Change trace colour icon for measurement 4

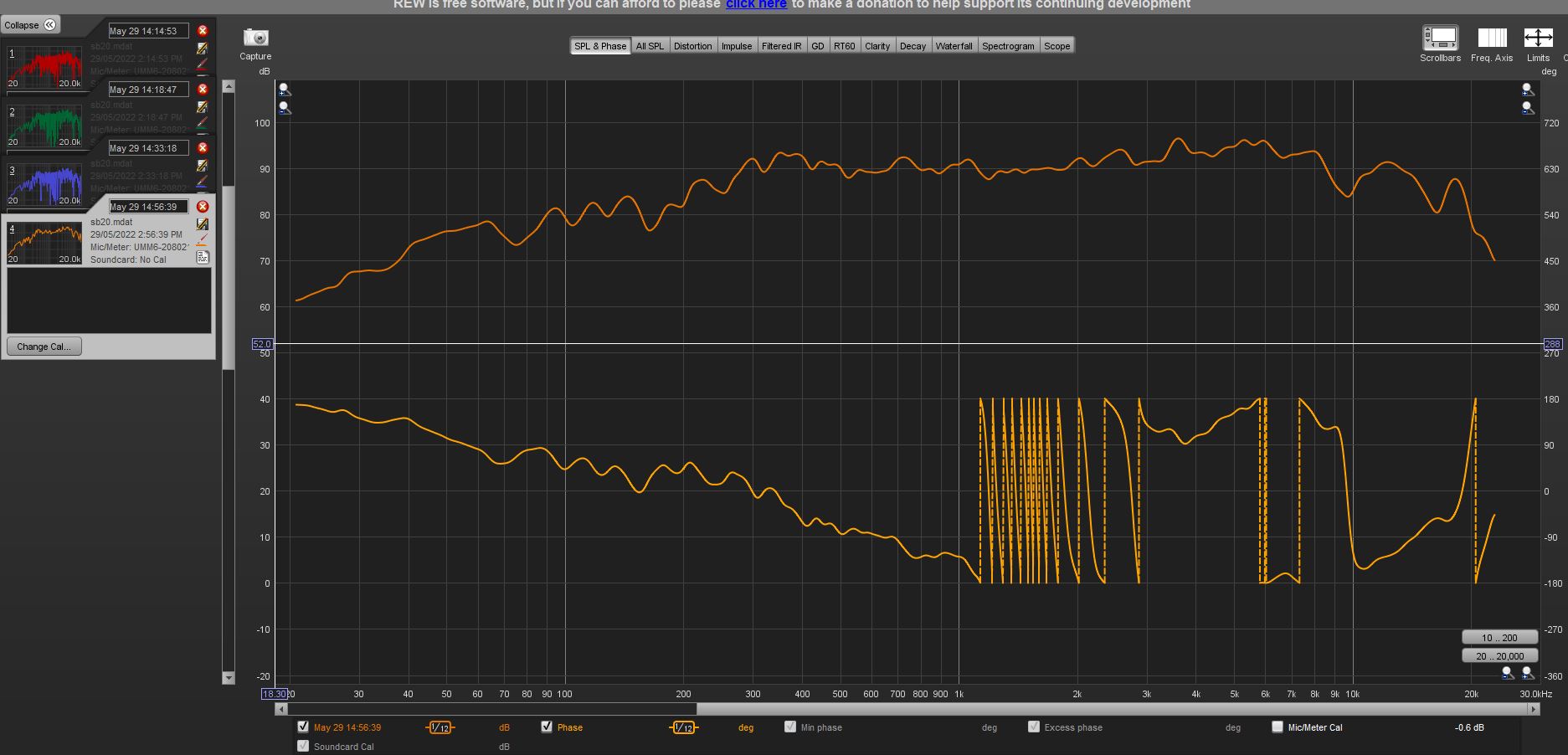point(202,240)
